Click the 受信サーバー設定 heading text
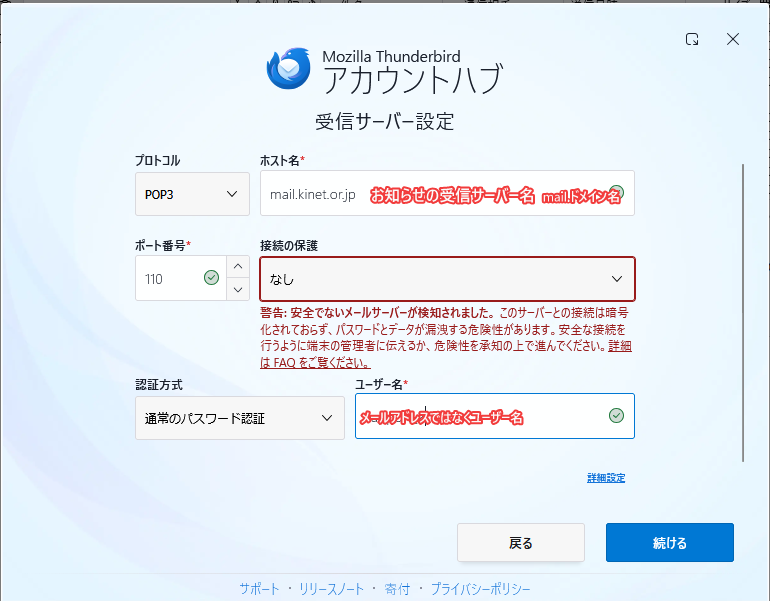 point(385,122)
